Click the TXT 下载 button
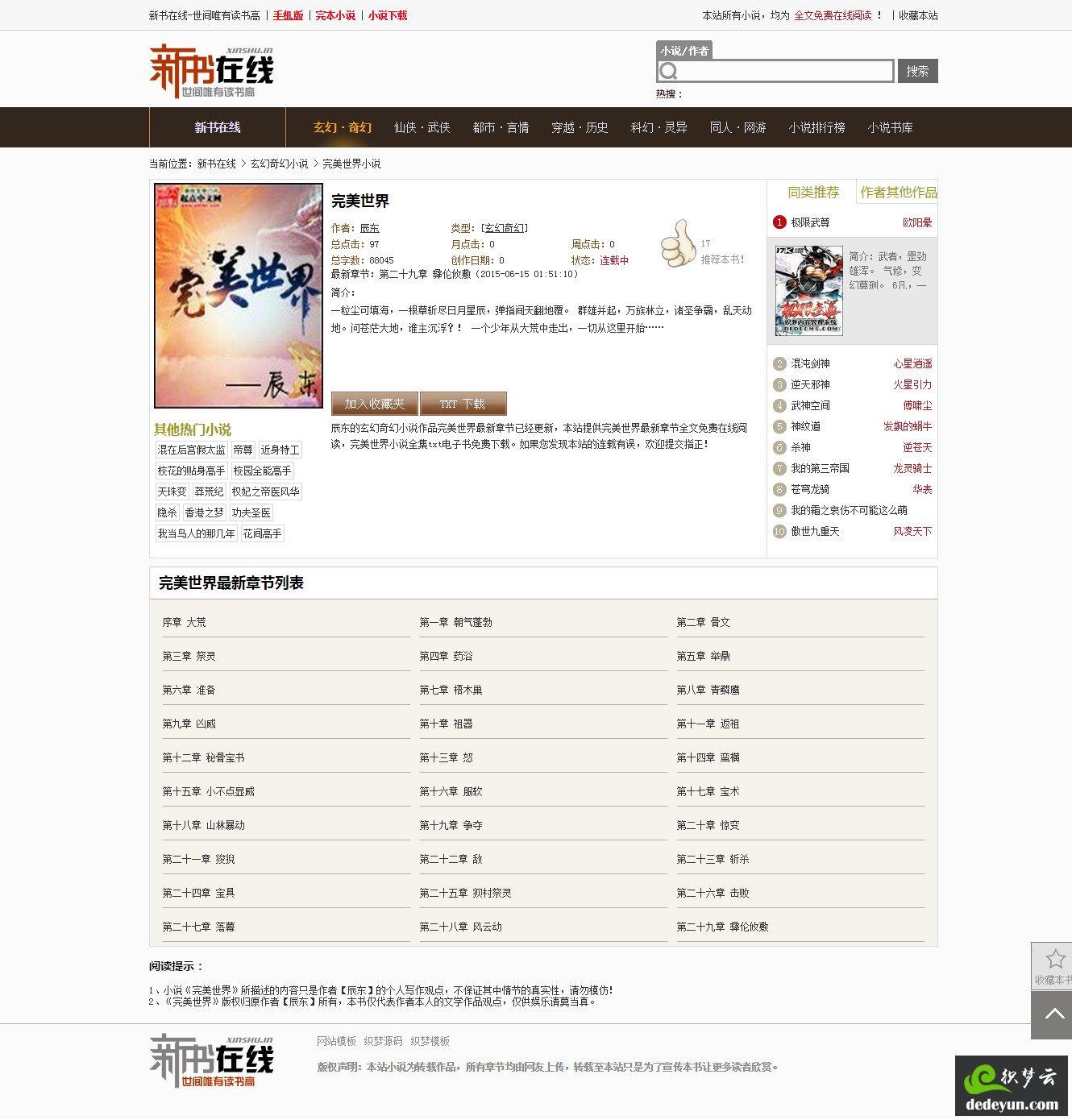Screen dimensions: 1072x1120 (x=463, y=404)
